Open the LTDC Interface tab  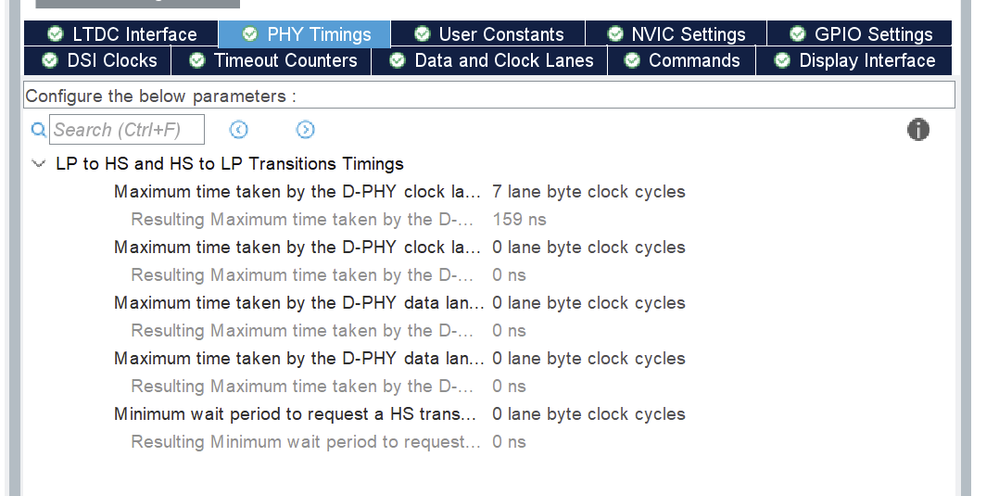click(122, 35)
